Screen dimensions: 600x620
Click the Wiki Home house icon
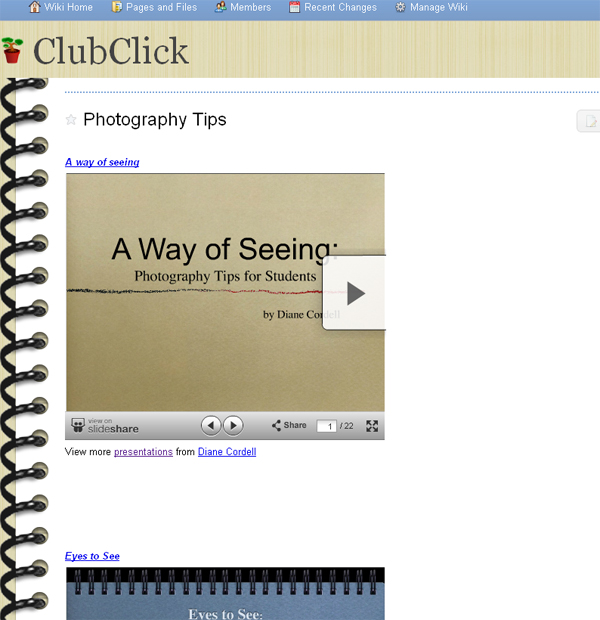tap(34, 7)
